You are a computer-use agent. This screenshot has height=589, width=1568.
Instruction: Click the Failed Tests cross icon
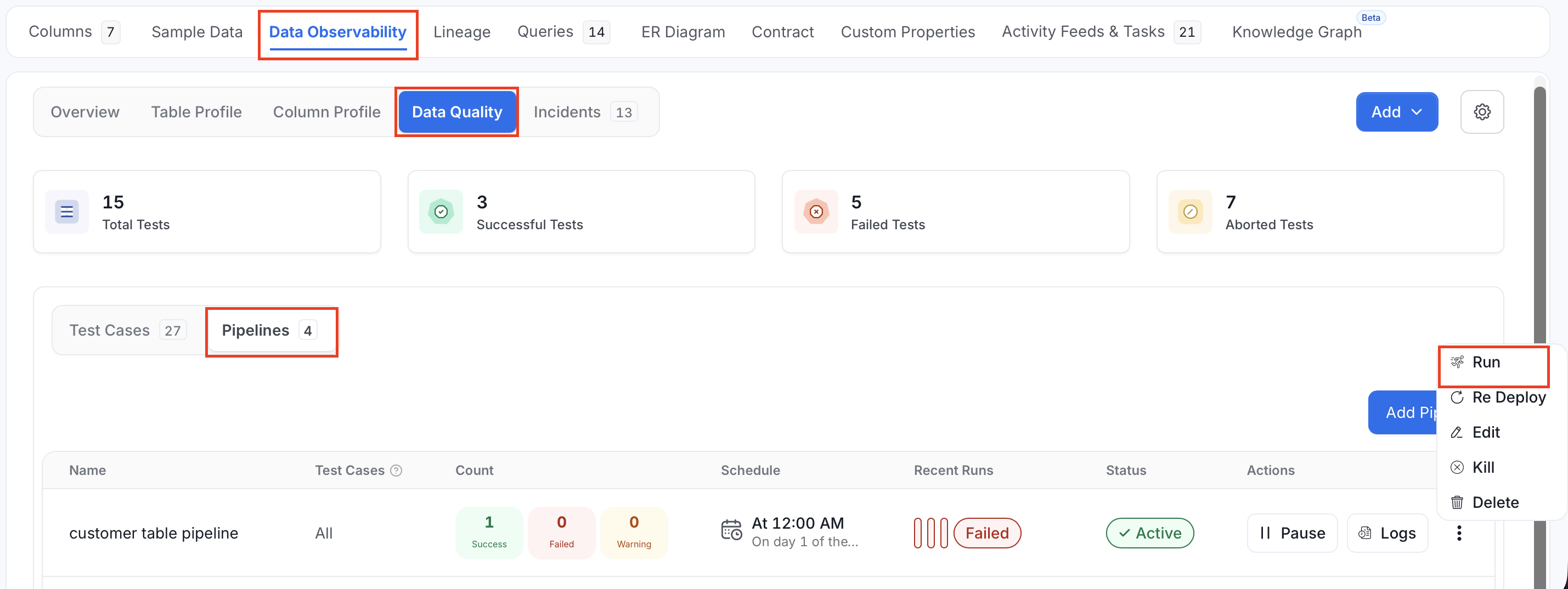pos(816,212)
